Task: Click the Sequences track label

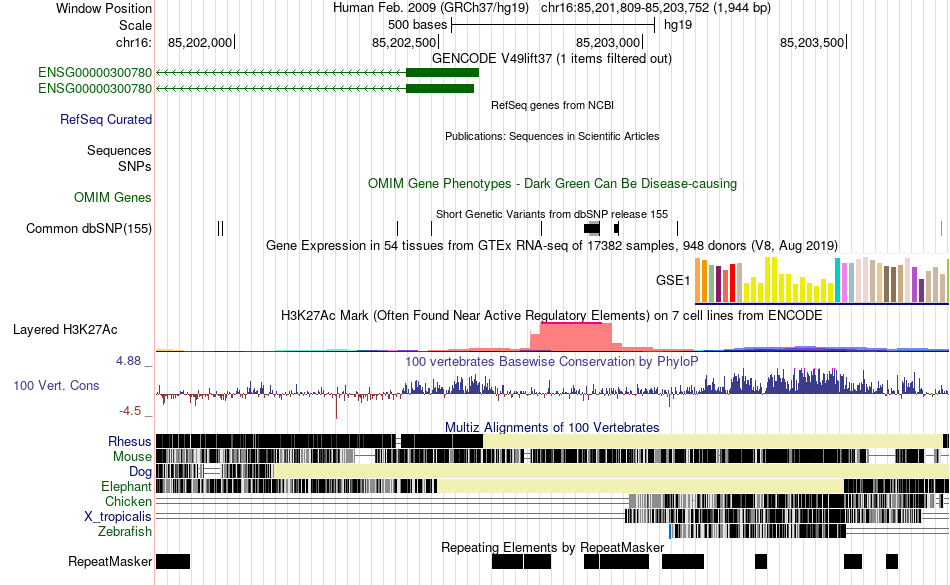Action: [x=119, y=150]
